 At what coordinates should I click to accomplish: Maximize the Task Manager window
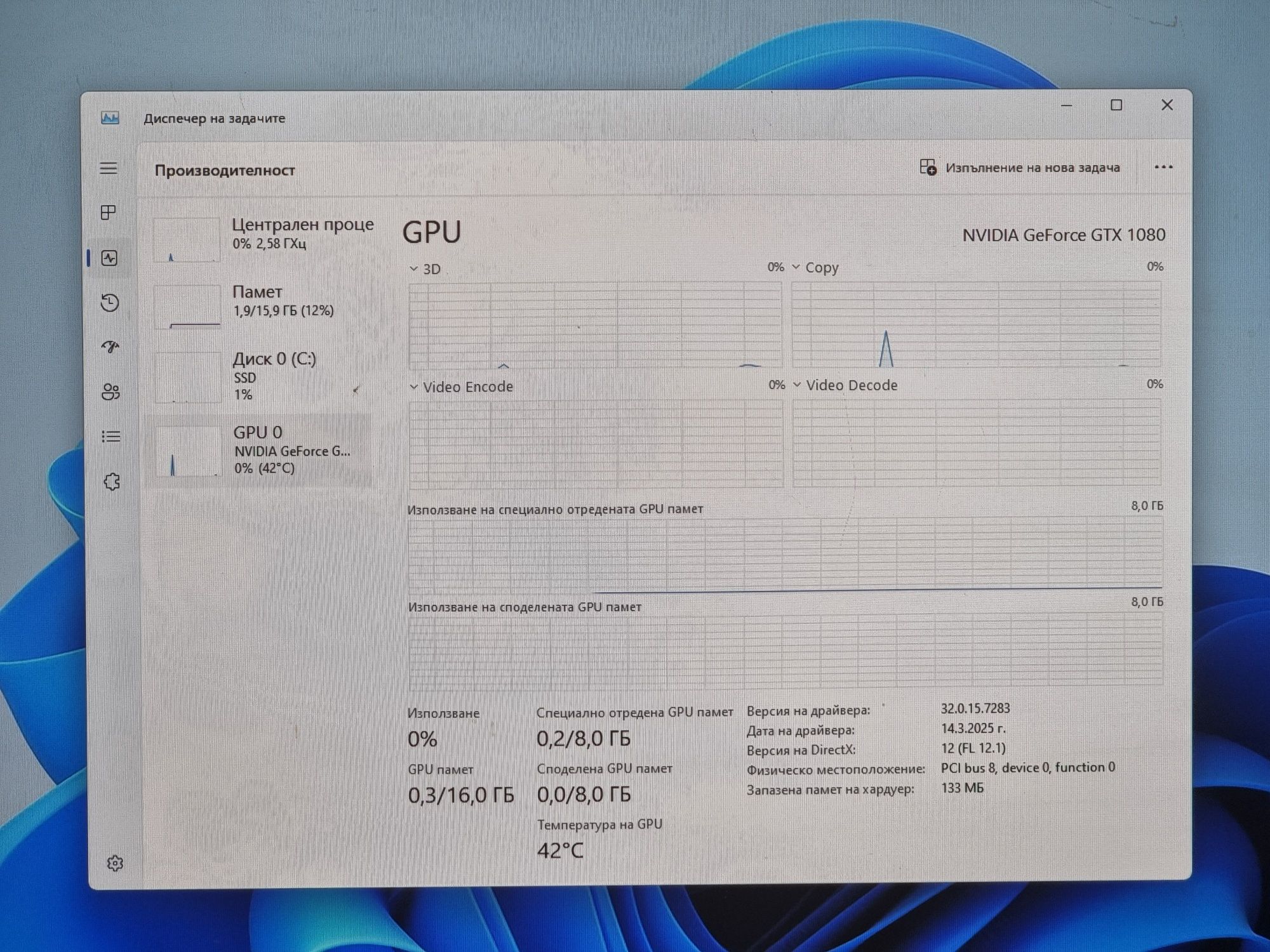1116,105
